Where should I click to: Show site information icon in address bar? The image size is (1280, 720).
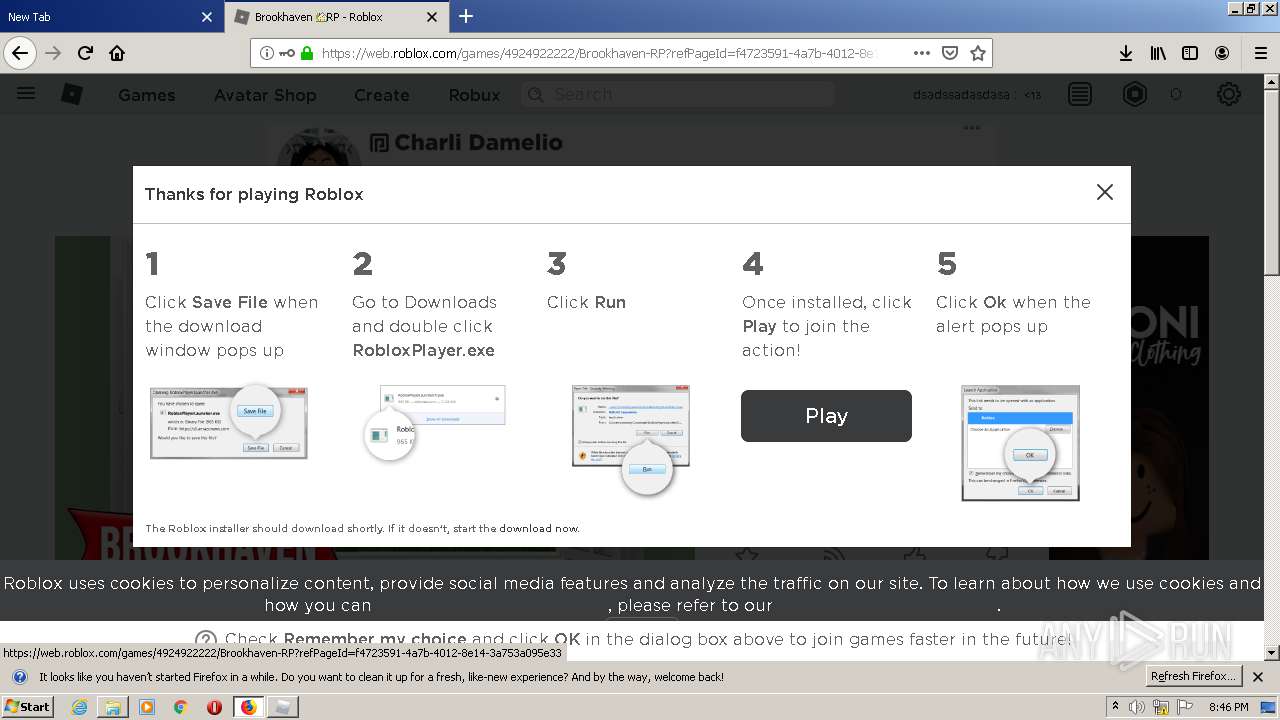[267, 53]
